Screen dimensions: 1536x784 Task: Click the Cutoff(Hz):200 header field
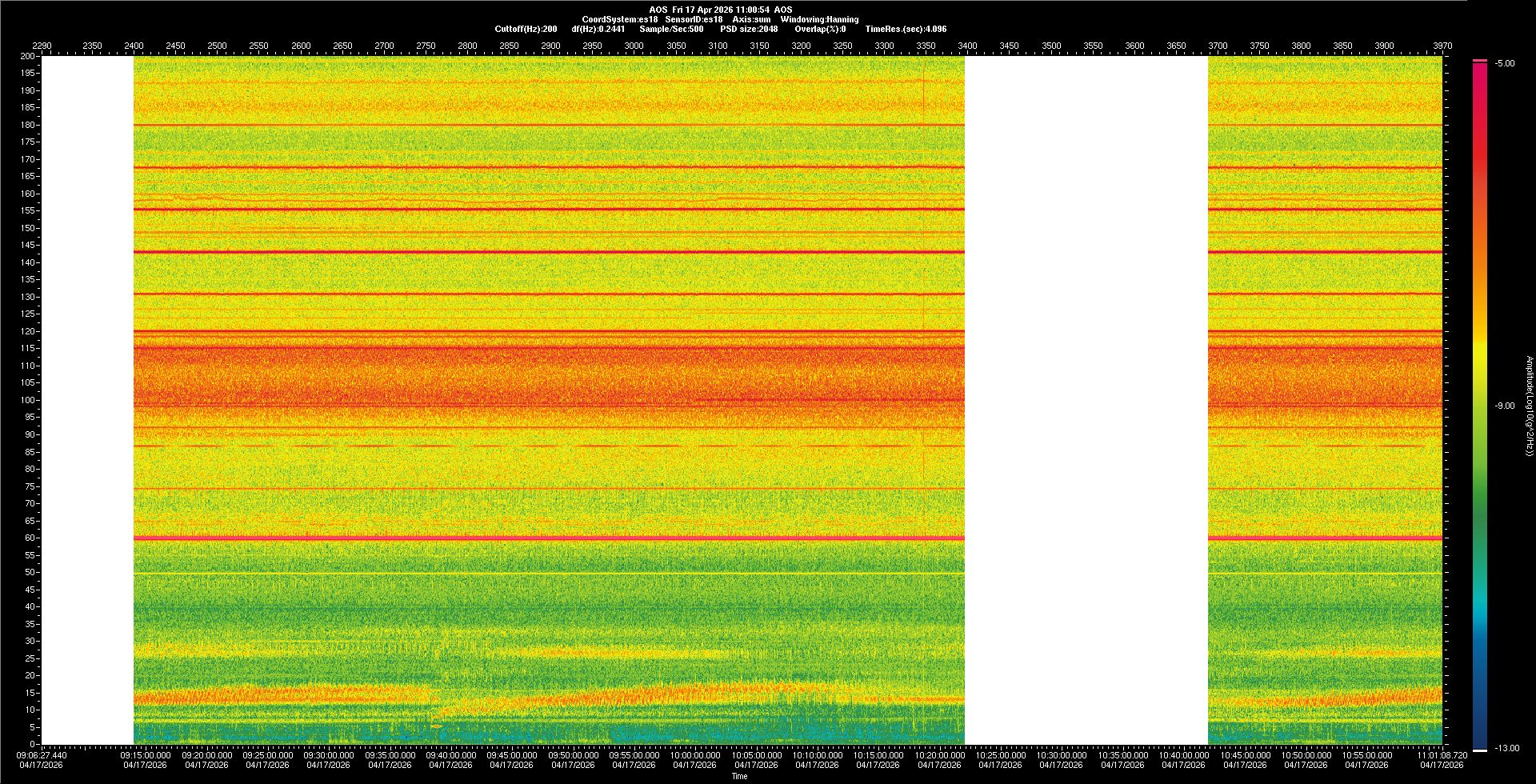[x=526, y=29]
